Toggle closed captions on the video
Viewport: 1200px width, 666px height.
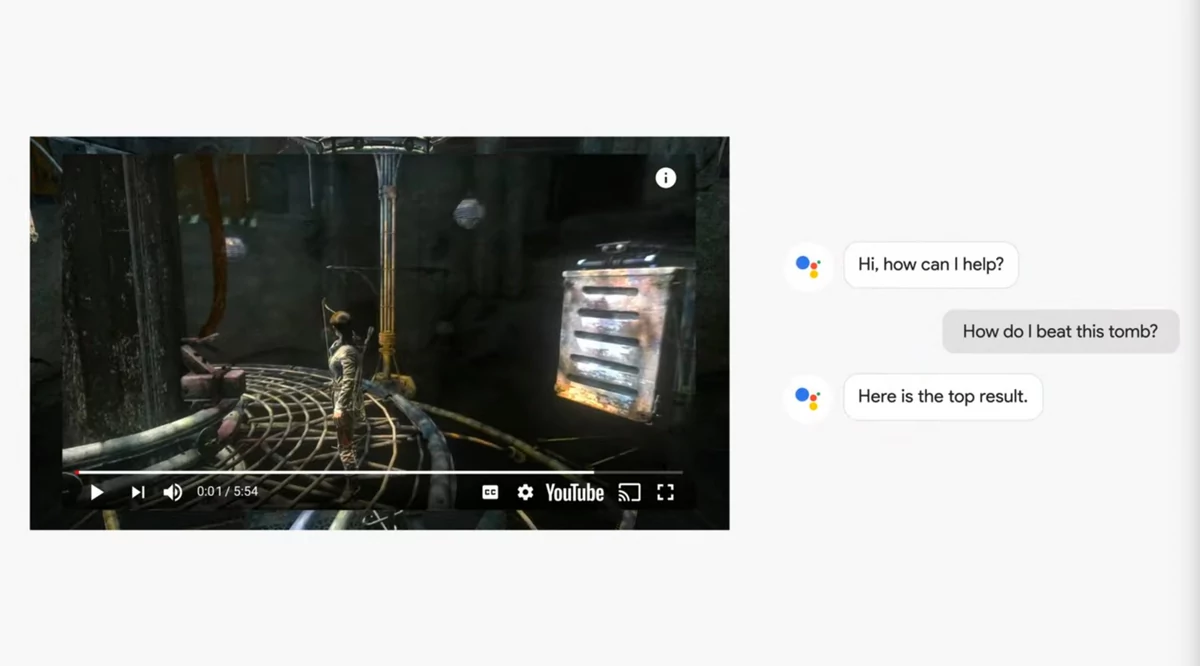point(490,492)
